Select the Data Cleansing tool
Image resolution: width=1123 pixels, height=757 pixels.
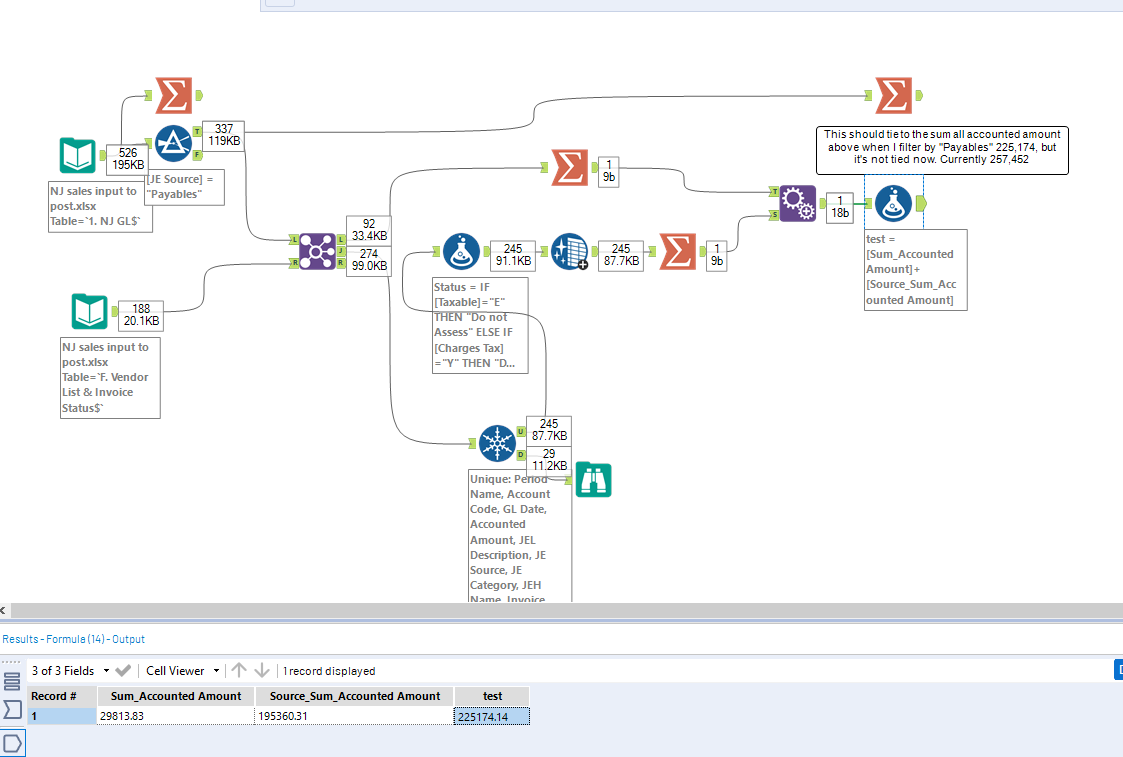click(569, 251)
